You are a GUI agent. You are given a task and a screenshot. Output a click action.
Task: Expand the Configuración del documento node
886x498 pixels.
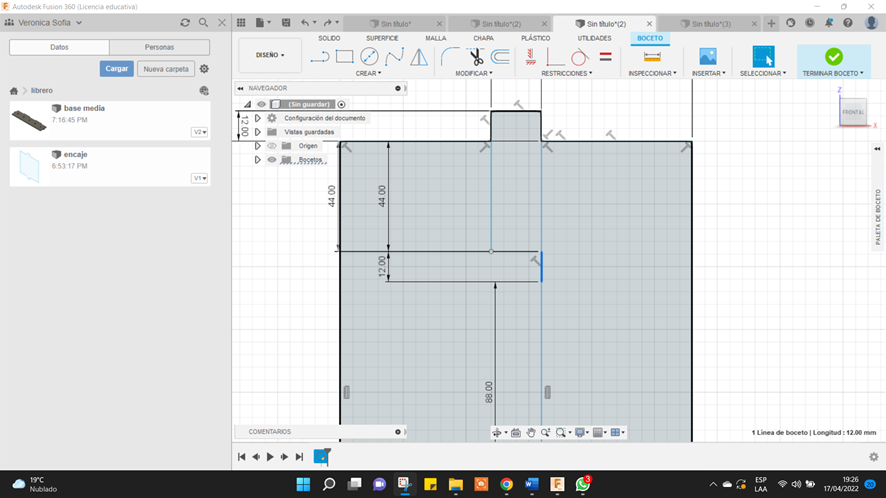(258, 118)
